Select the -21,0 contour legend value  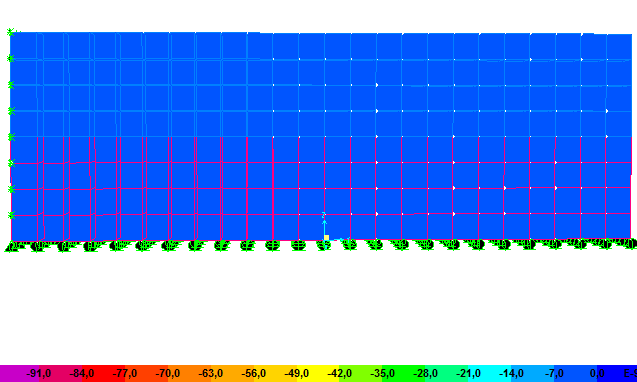468,373
